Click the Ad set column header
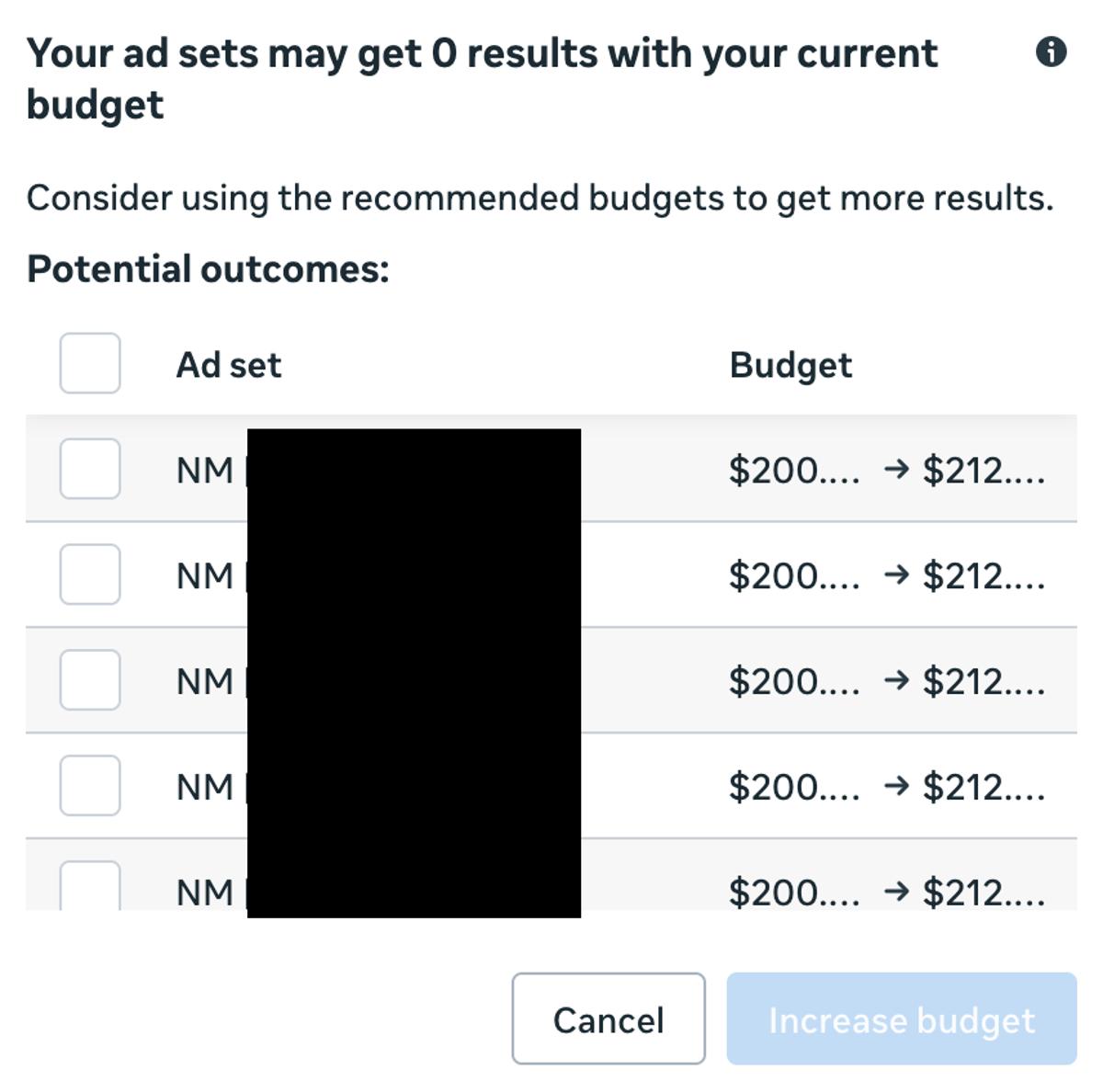 coord(230,365)
